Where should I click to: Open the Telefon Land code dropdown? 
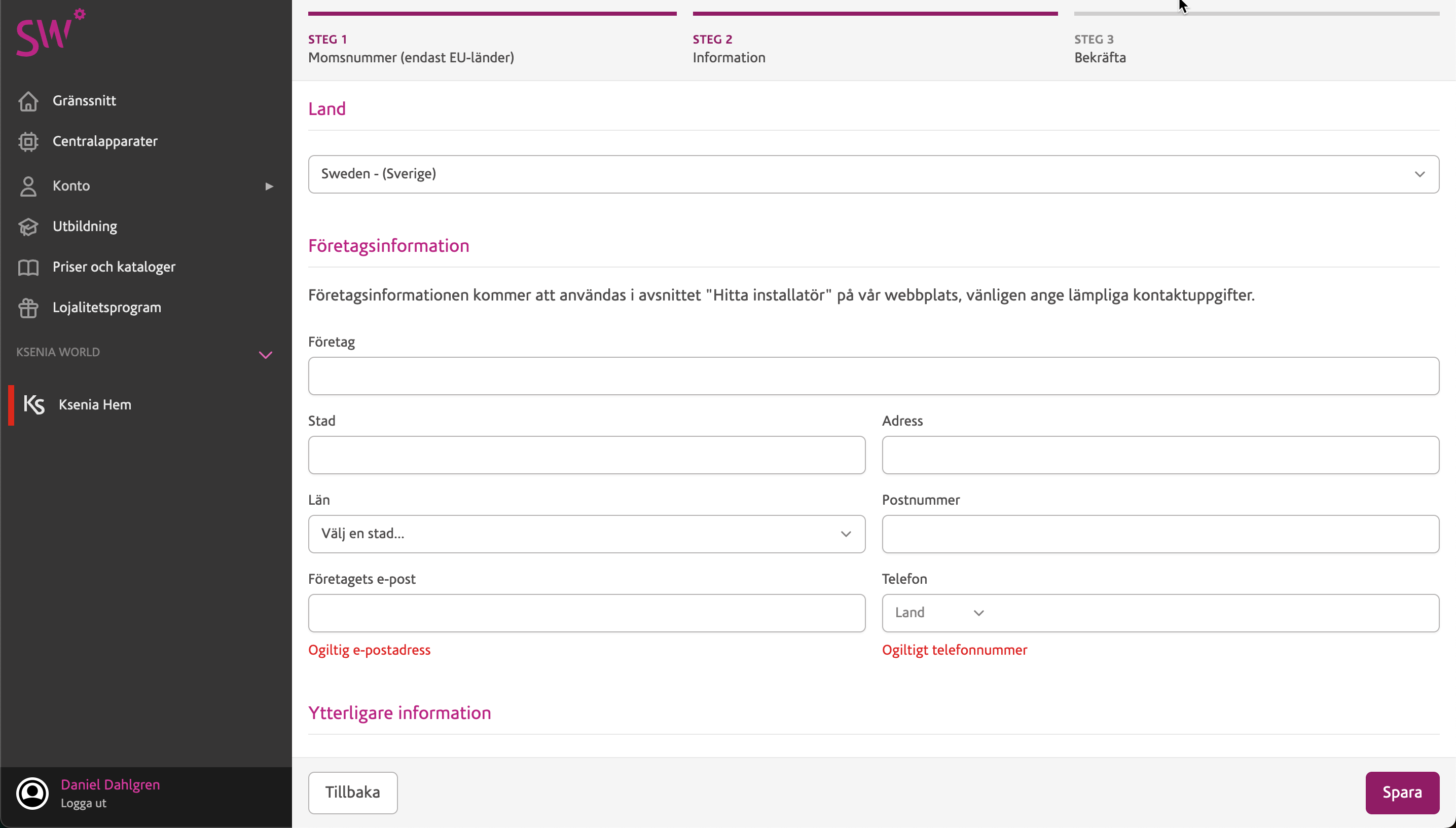coord(938,613)
